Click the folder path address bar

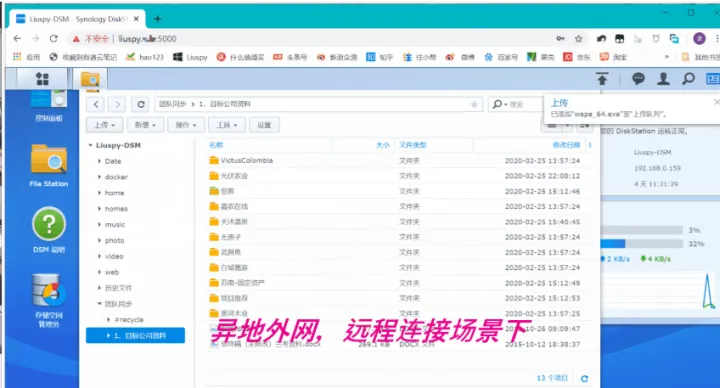coord(319,104)
